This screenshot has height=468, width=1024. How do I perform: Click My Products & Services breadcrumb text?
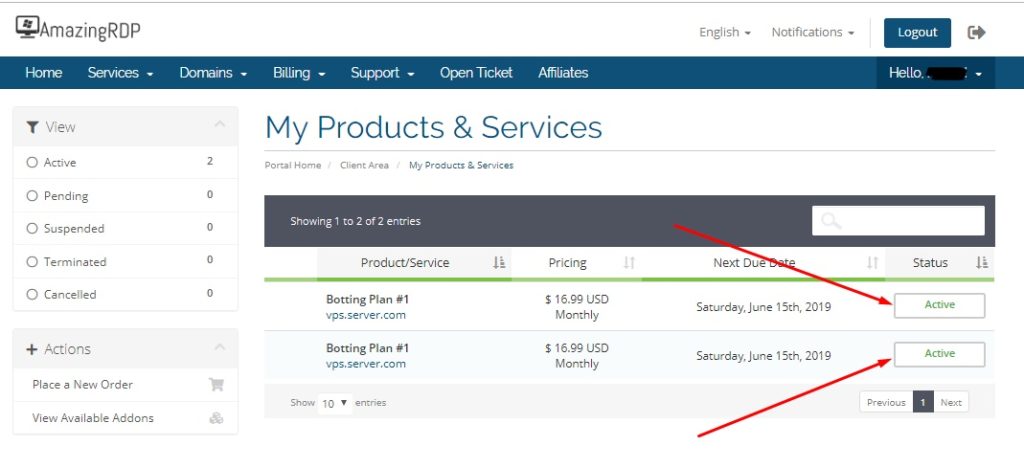461,166
